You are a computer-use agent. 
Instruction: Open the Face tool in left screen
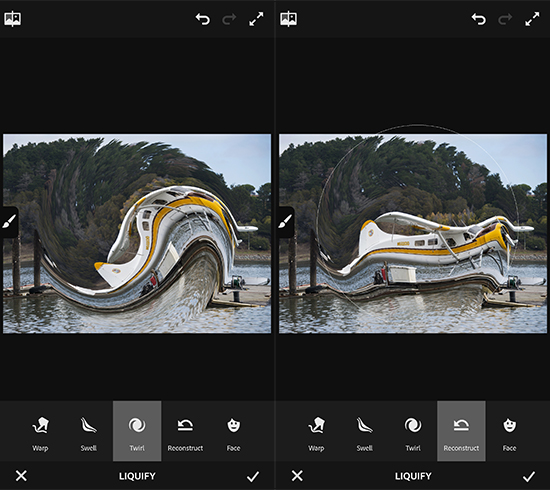tap(234, 432)
